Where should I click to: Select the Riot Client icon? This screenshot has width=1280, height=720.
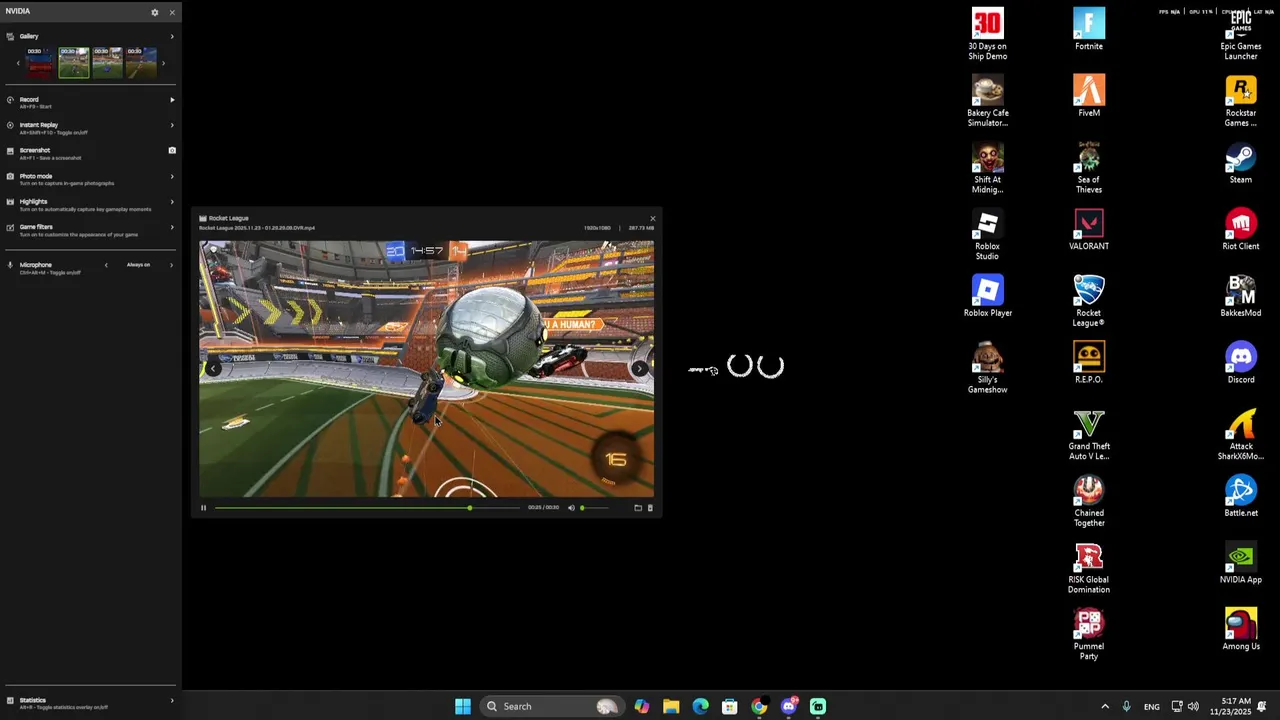coord(1241,229)
